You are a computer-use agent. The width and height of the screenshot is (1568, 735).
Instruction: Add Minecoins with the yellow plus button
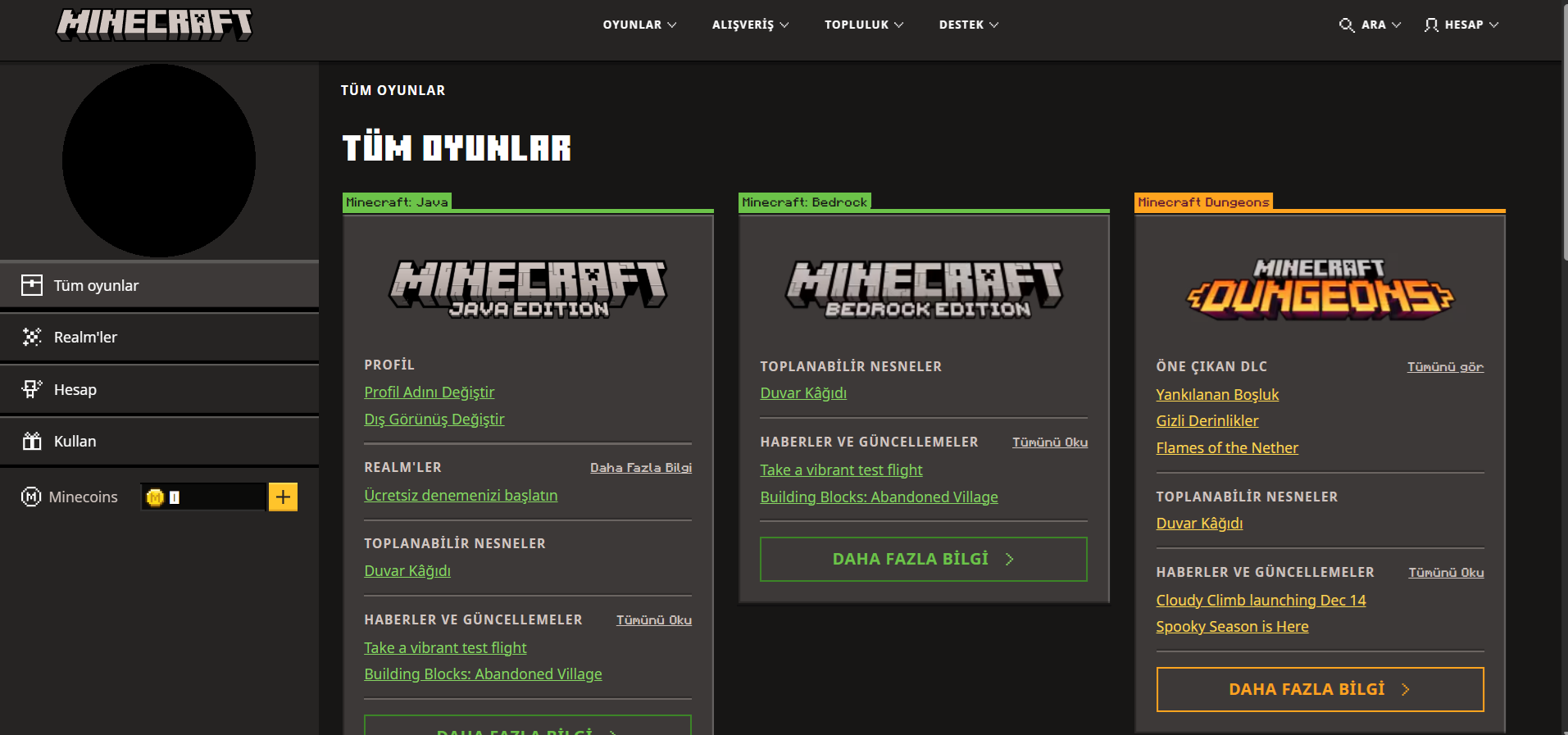(283, 497)
